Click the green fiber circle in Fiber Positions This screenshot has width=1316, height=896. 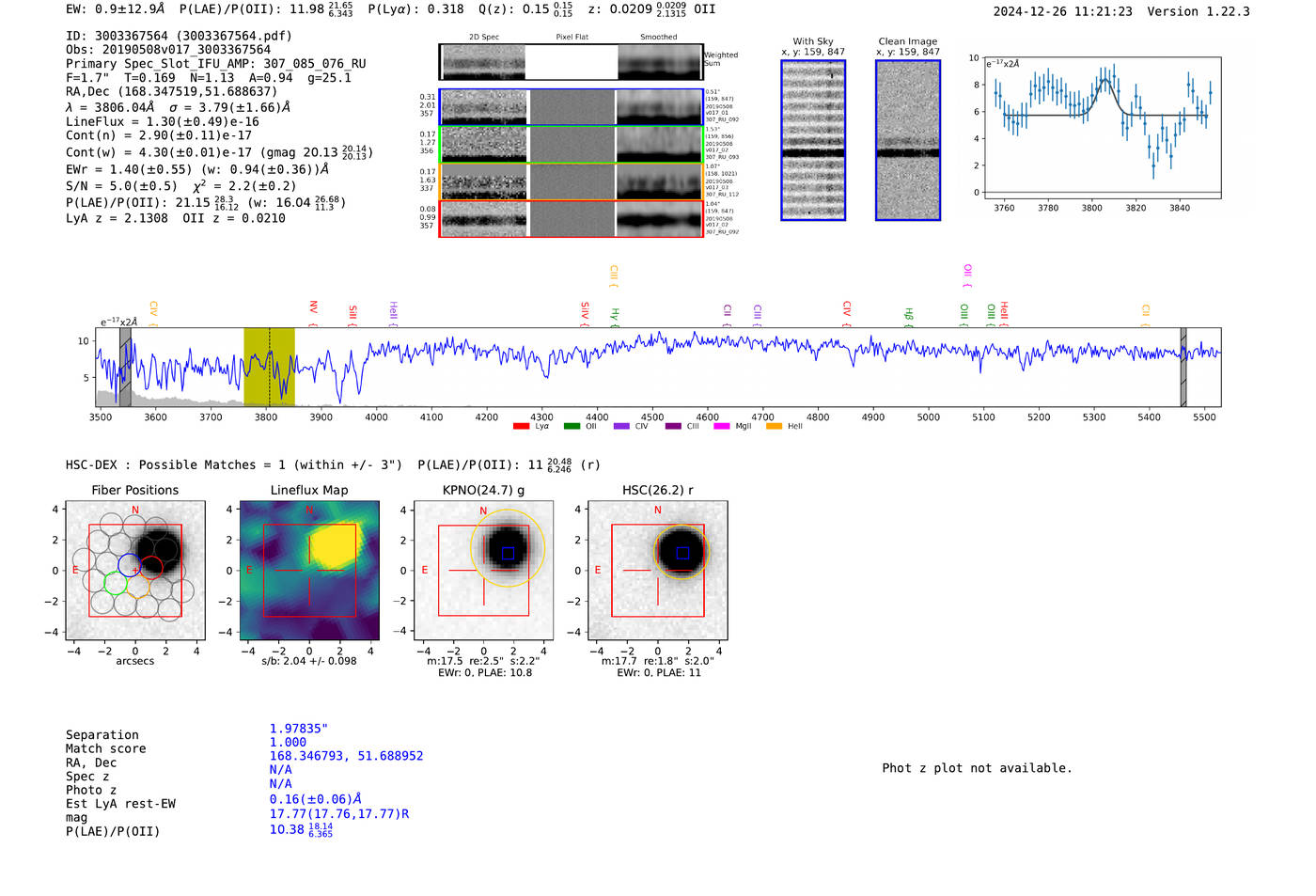[x=115, y=583]
